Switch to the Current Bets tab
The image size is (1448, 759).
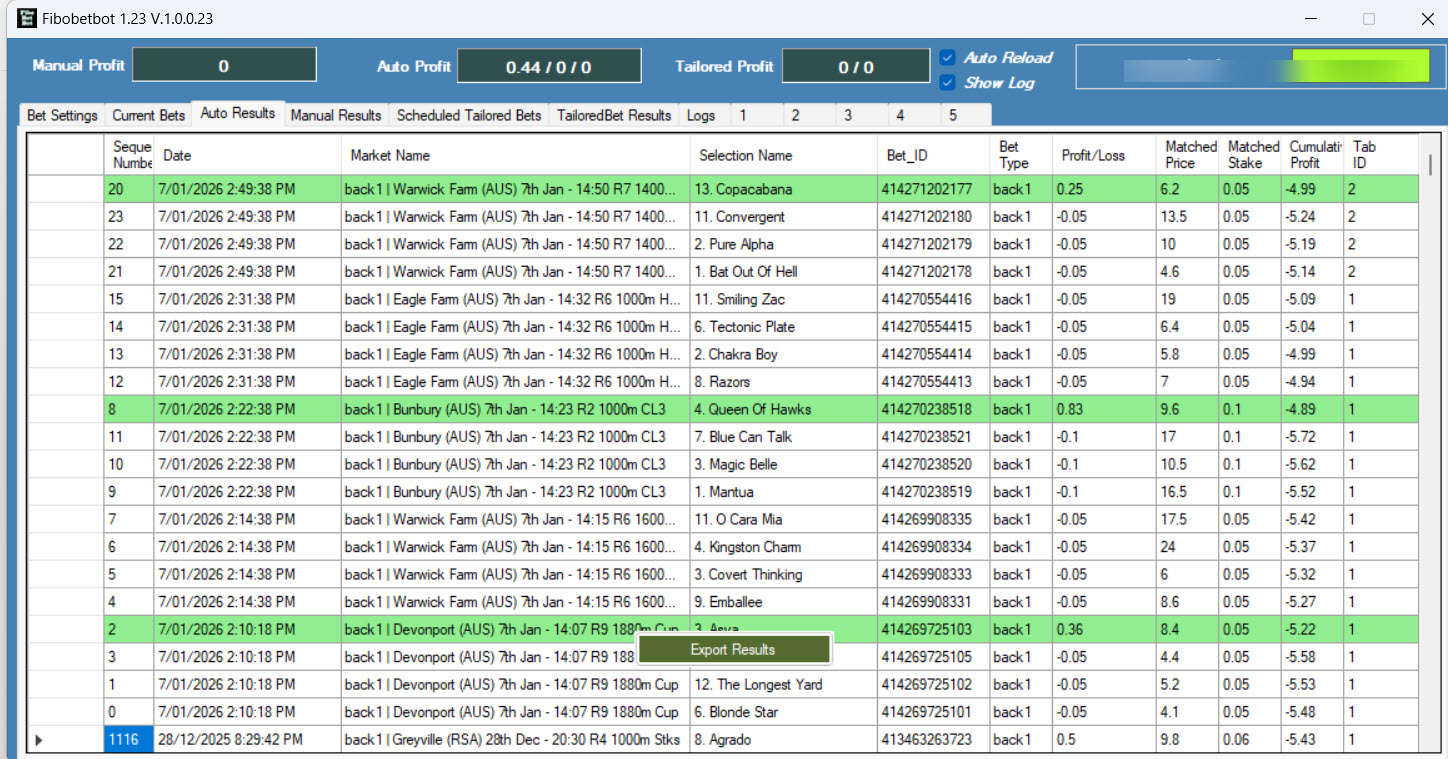(x=148, y=115)
